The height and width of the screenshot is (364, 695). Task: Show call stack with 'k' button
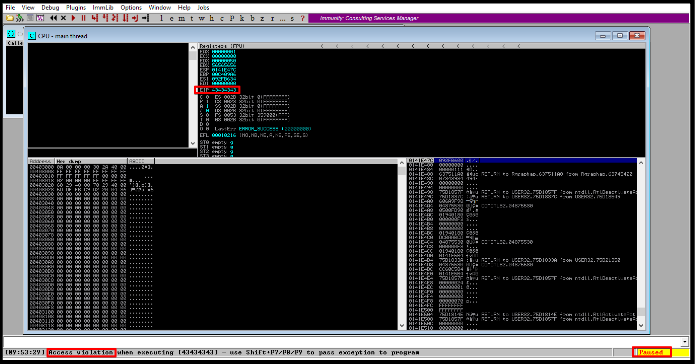(242, 18)
